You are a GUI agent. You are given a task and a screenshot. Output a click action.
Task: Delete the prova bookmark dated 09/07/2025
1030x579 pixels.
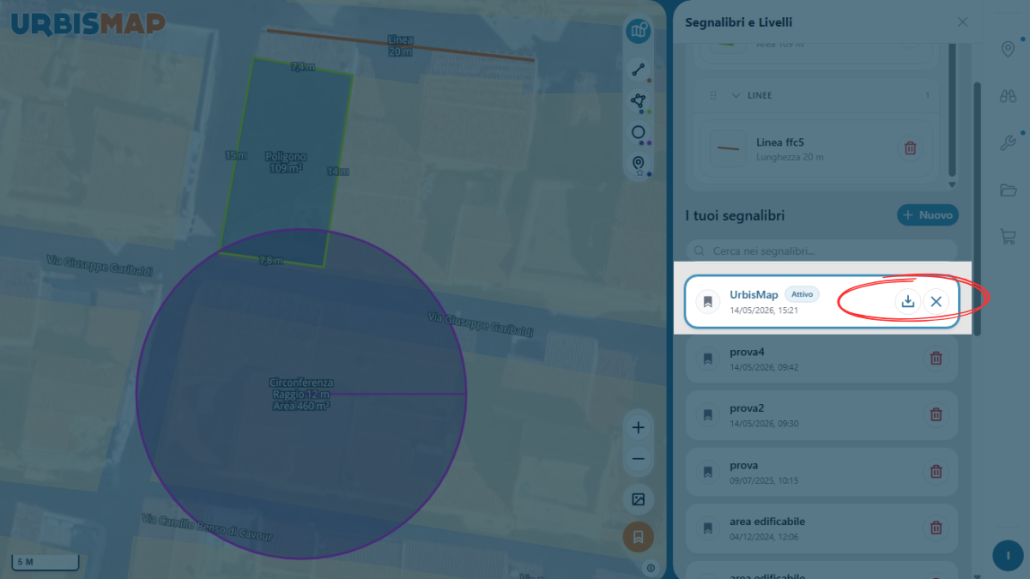pyautogui.click(x=936, y=472)
